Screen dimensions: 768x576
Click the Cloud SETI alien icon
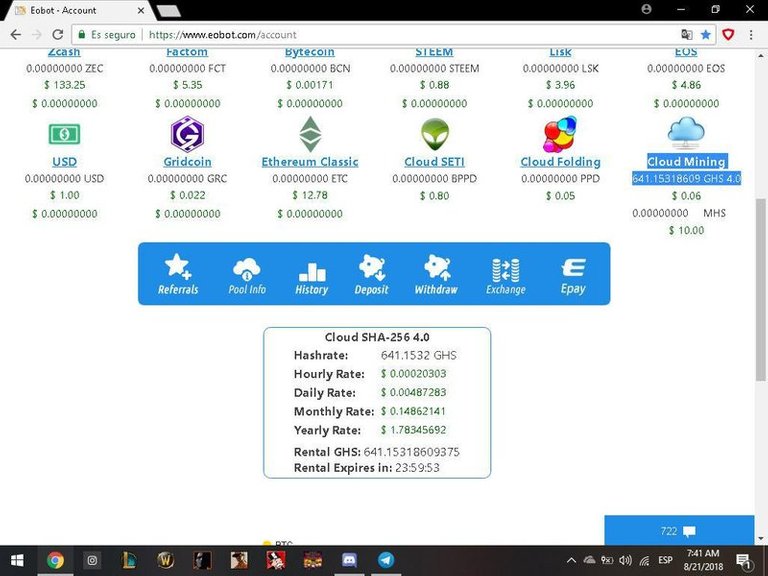pyautogui.click(x=434, y=134)
